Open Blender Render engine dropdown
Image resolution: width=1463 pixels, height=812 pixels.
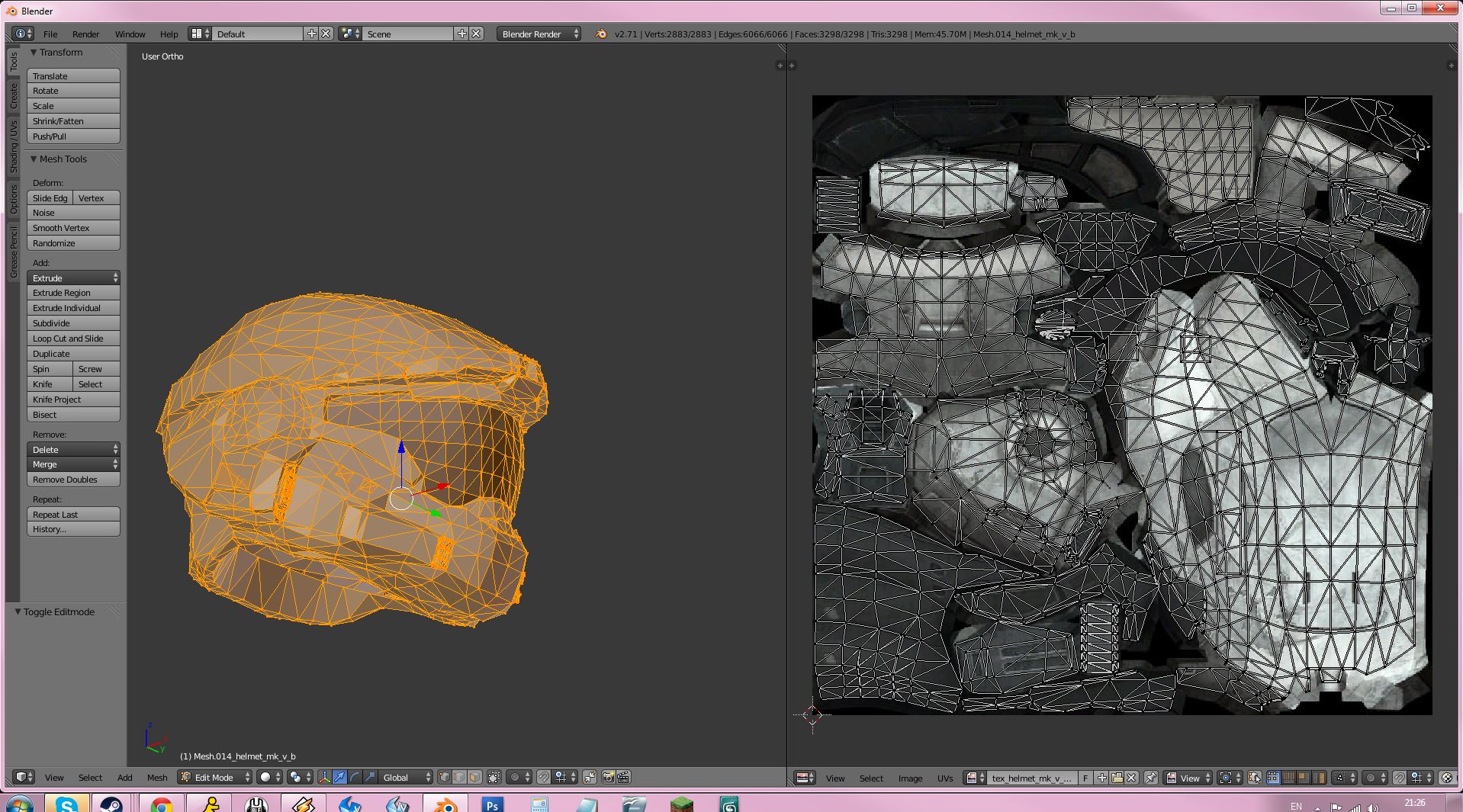539,34
